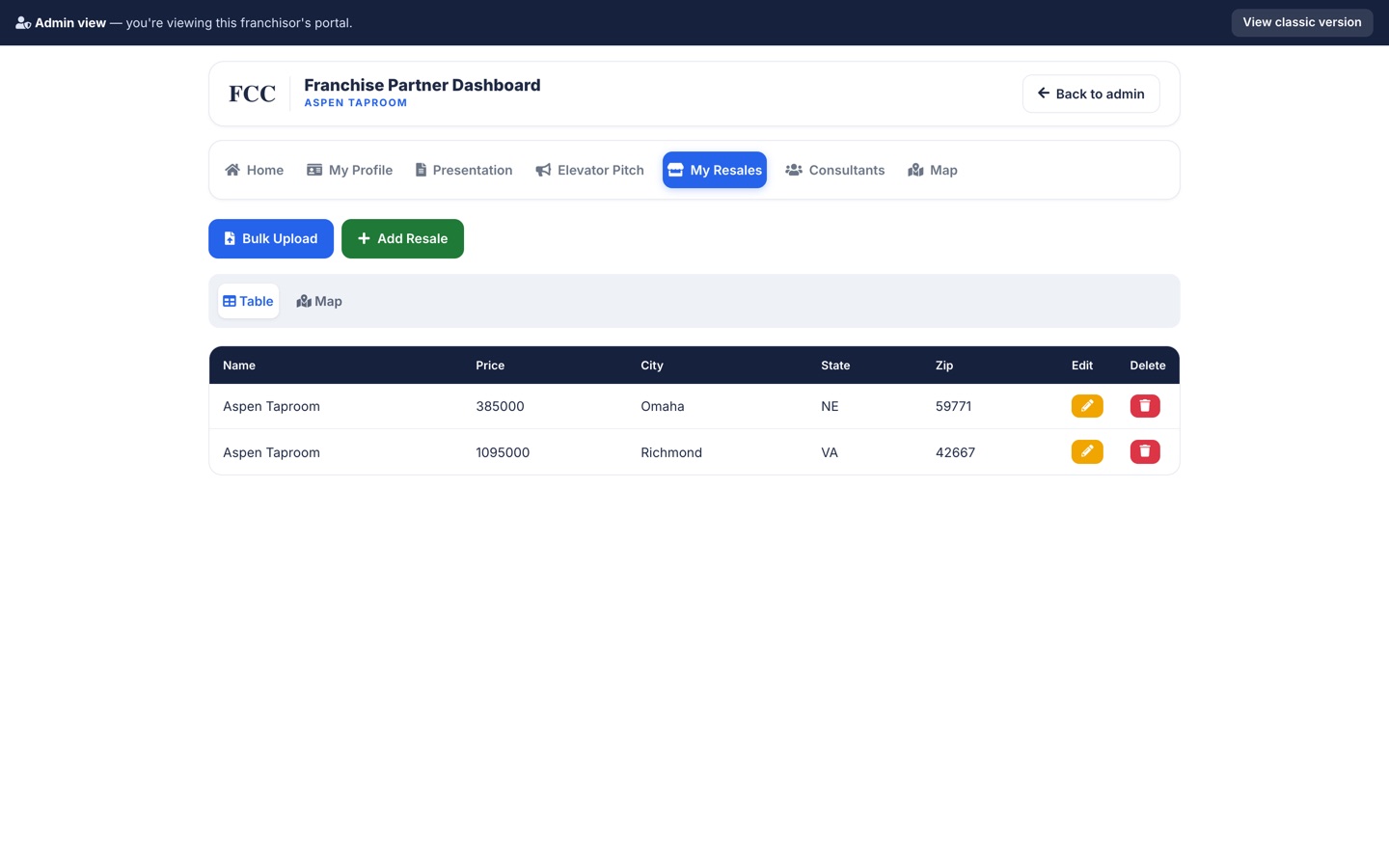Click the ASPEN TAPROOM subtitle under the title
This screenshot has height=868, width=1389.
pos(356,102)
